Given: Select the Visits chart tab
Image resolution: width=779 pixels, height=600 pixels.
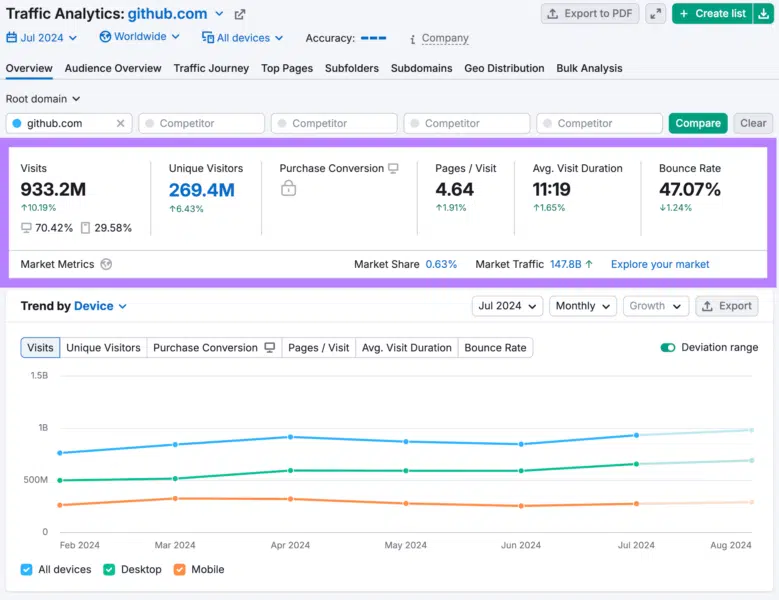Looking at the screenshot, I should (x=40, y=348).
